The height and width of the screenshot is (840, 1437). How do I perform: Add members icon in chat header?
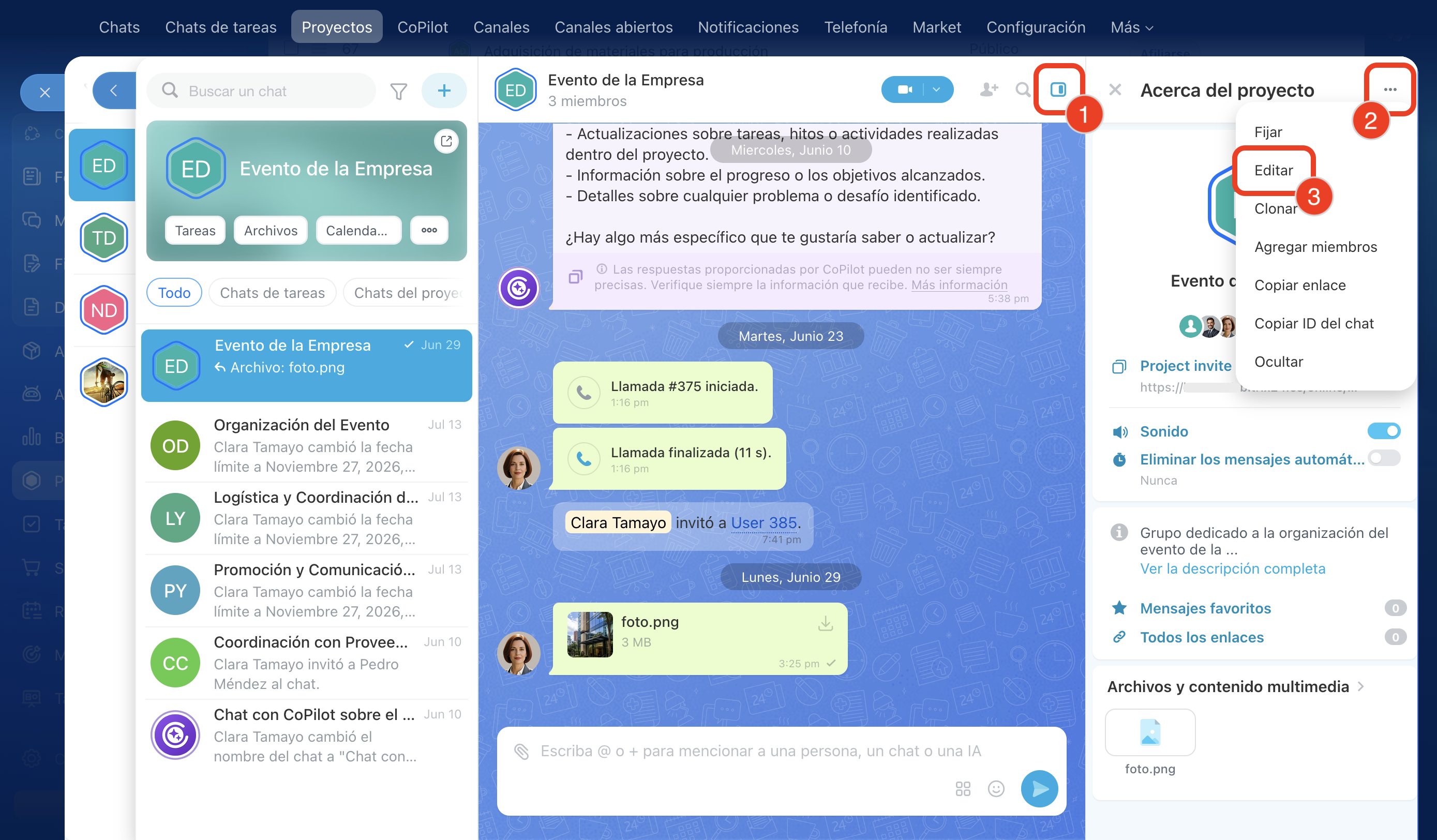click(x=990, y=89)
